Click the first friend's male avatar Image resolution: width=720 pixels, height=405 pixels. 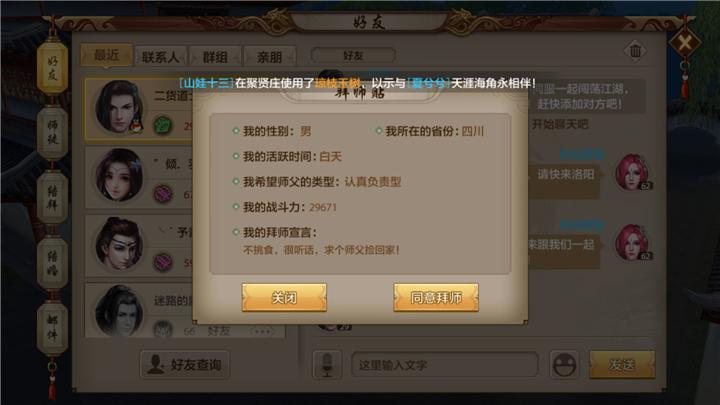[119, 107]
